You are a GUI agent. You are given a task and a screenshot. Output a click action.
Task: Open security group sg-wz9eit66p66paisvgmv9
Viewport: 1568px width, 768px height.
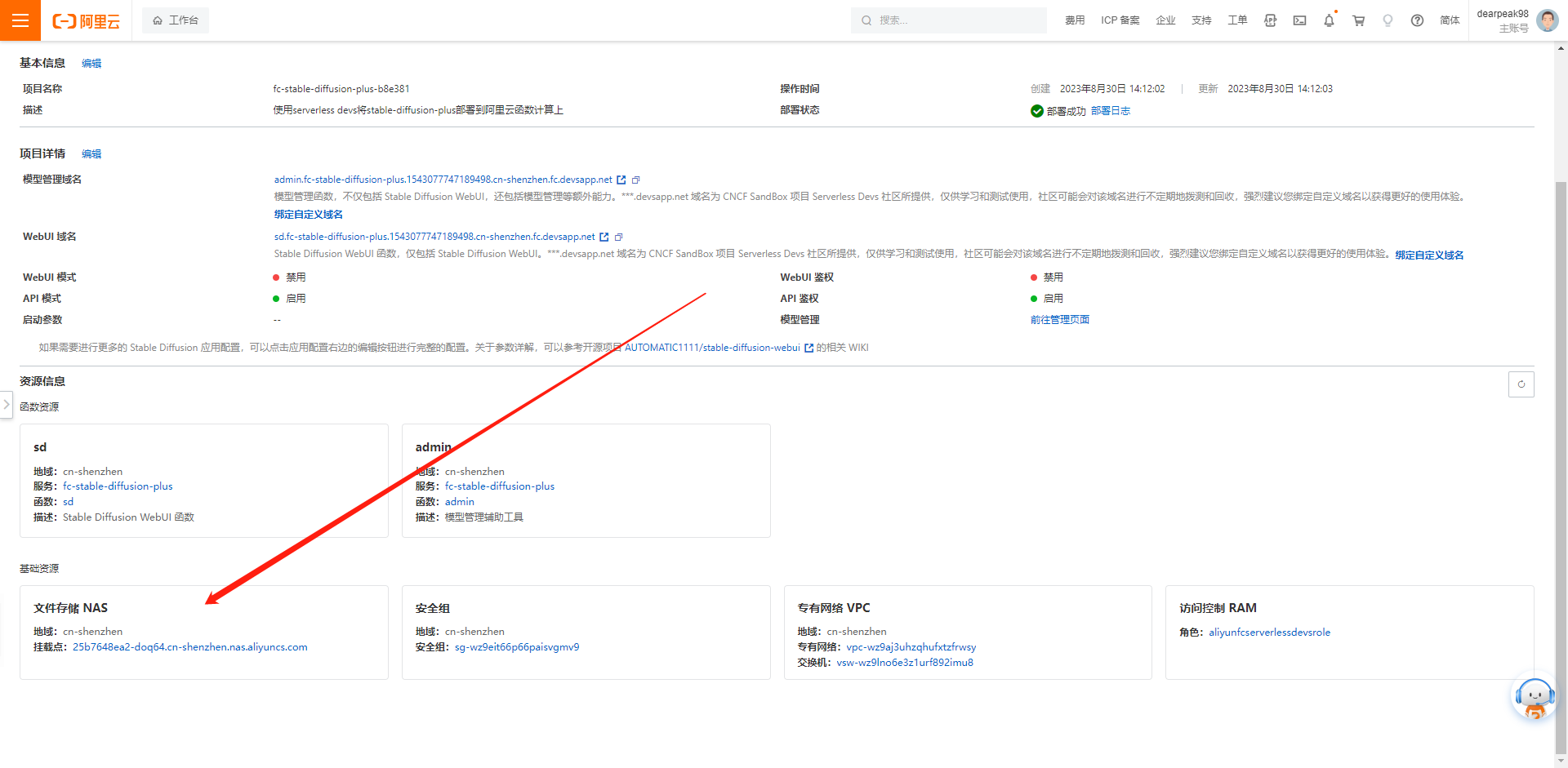pos(517,647)
